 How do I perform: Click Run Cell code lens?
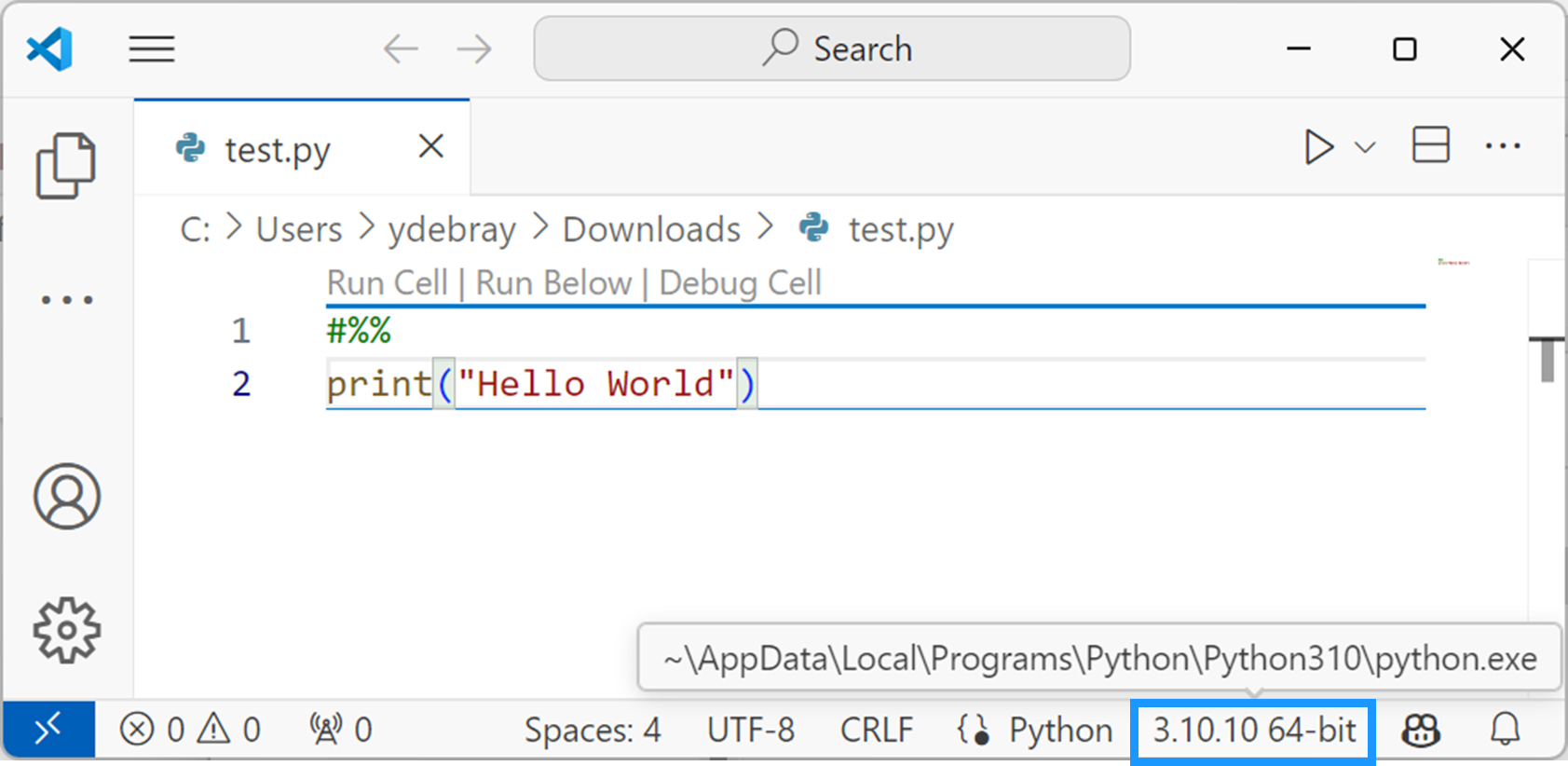(x=388, y=282)
